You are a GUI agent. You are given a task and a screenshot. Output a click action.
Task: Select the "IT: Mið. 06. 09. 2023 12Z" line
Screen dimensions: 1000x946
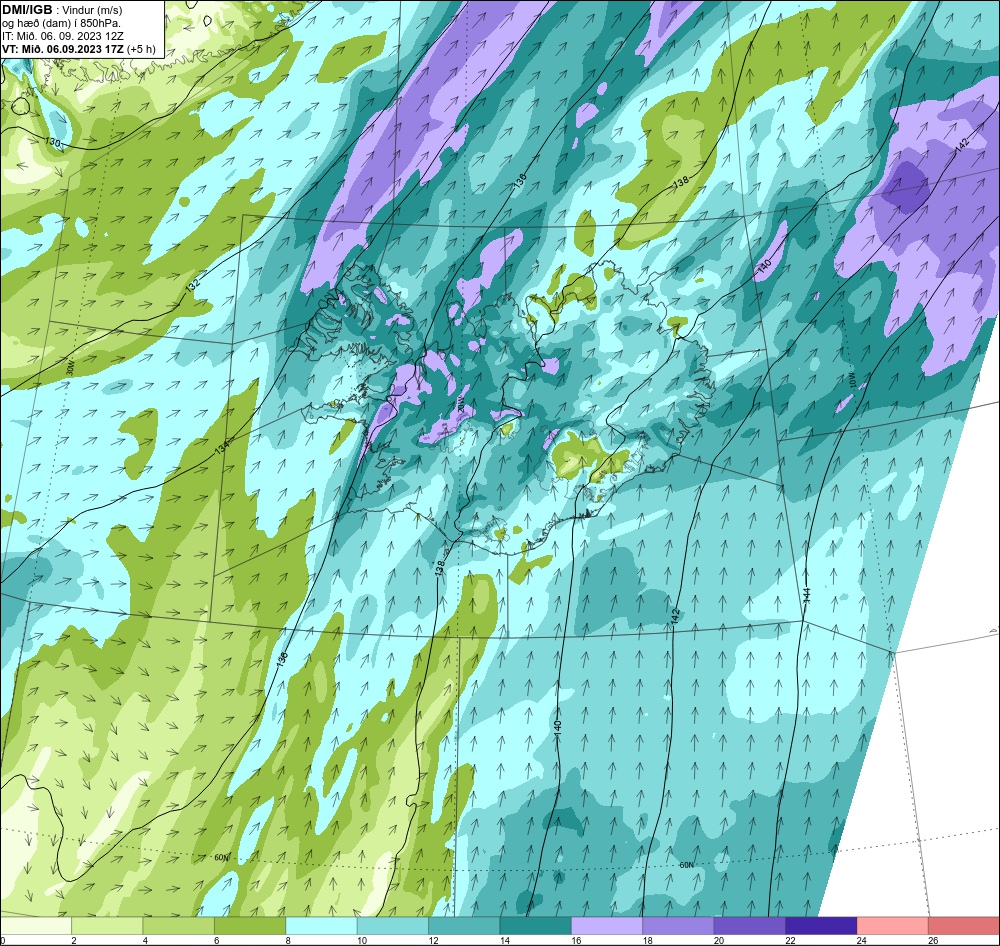click(62, 36)
